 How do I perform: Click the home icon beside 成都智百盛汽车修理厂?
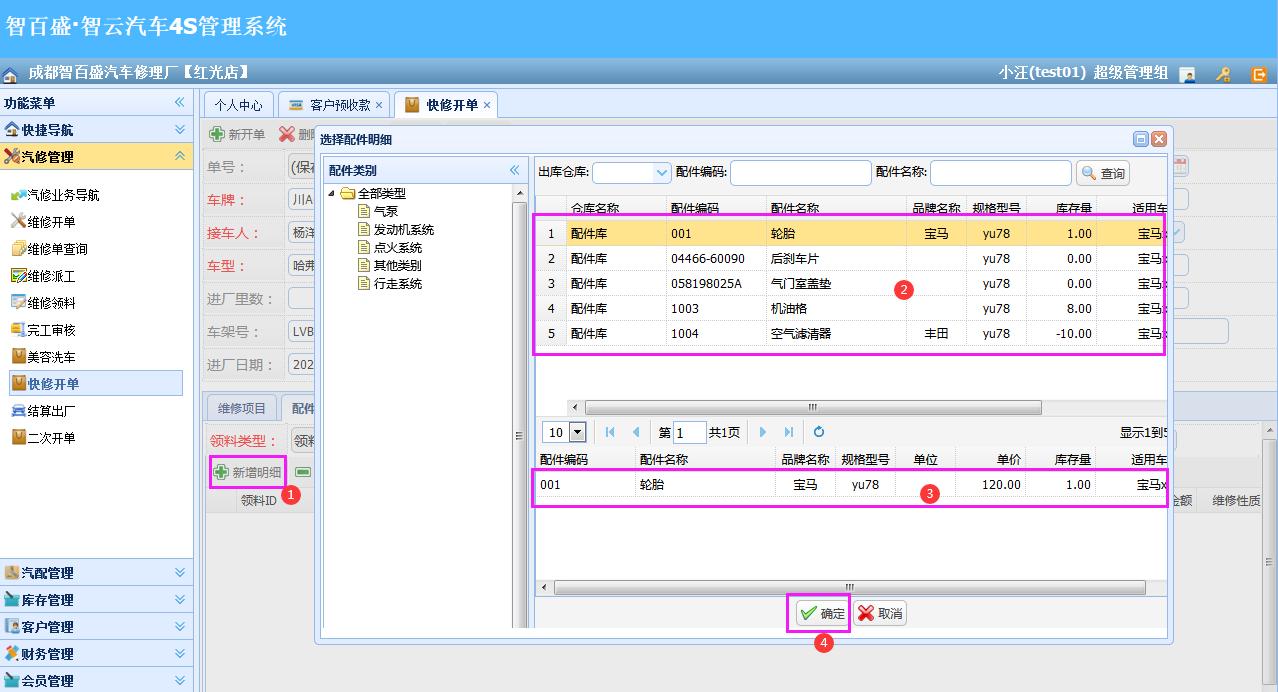coord(10,70)
